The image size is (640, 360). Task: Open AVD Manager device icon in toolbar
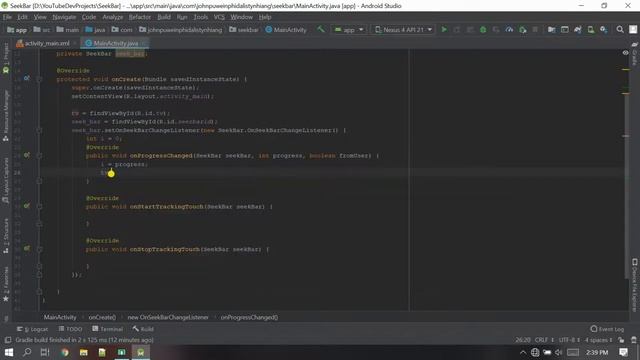pos(591,30)
